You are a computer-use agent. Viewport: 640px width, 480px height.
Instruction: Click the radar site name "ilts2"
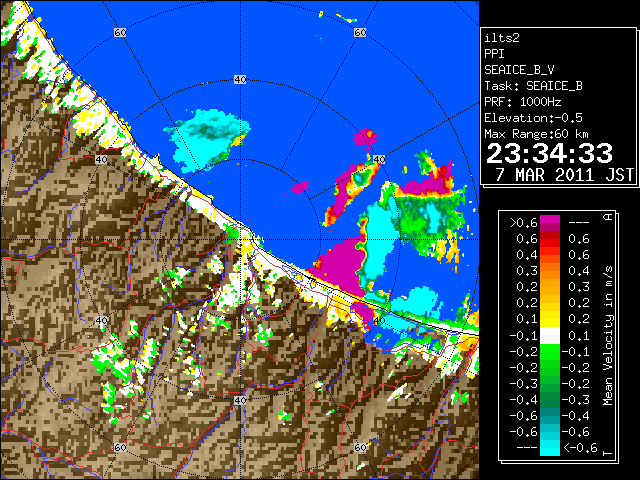[502, 38]
